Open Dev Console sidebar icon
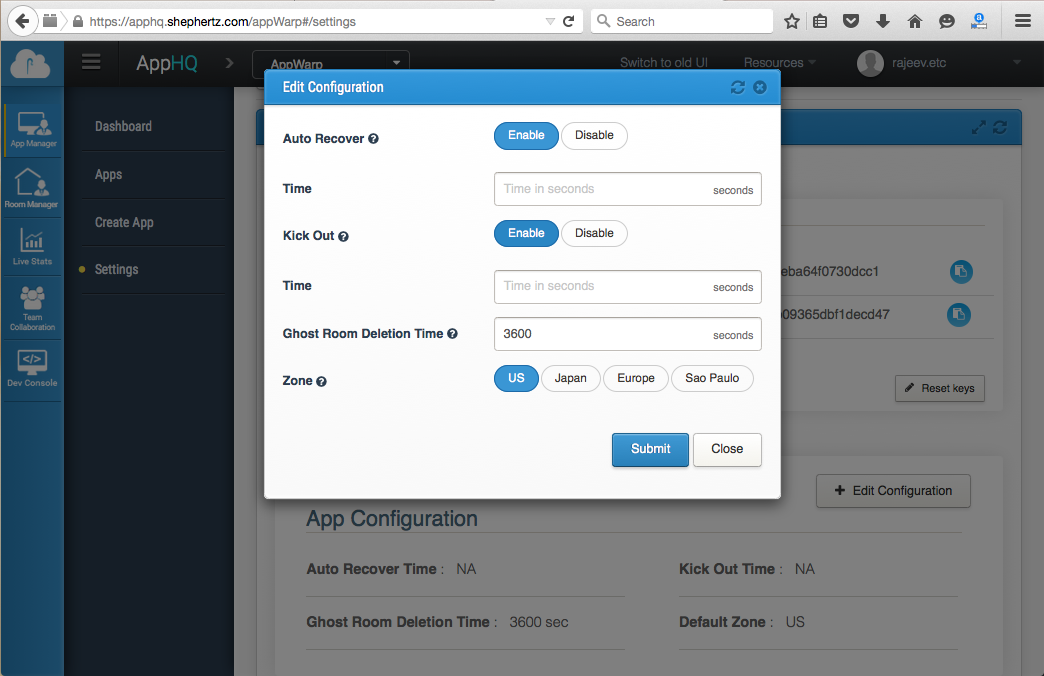Screen dimensions: 1044x676 click(32, 366)
